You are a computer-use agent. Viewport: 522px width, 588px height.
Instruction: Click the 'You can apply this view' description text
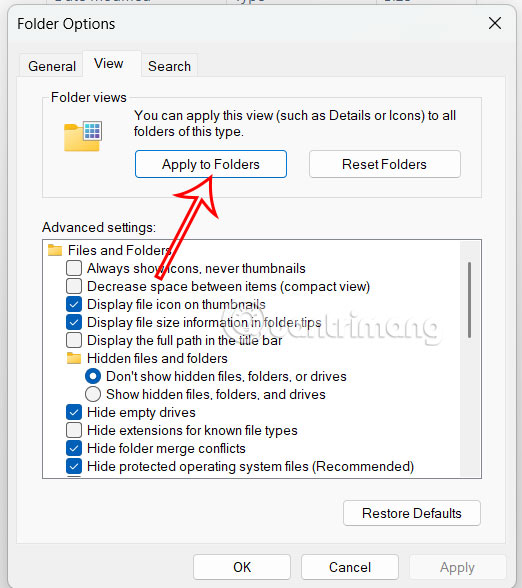click(x=295, y=123)
